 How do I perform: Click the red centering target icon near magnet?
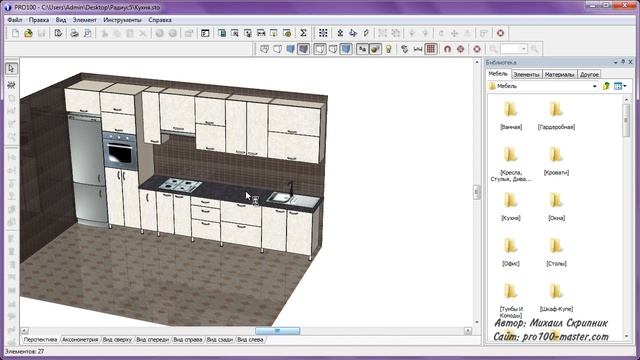click(x=460, y=49)
